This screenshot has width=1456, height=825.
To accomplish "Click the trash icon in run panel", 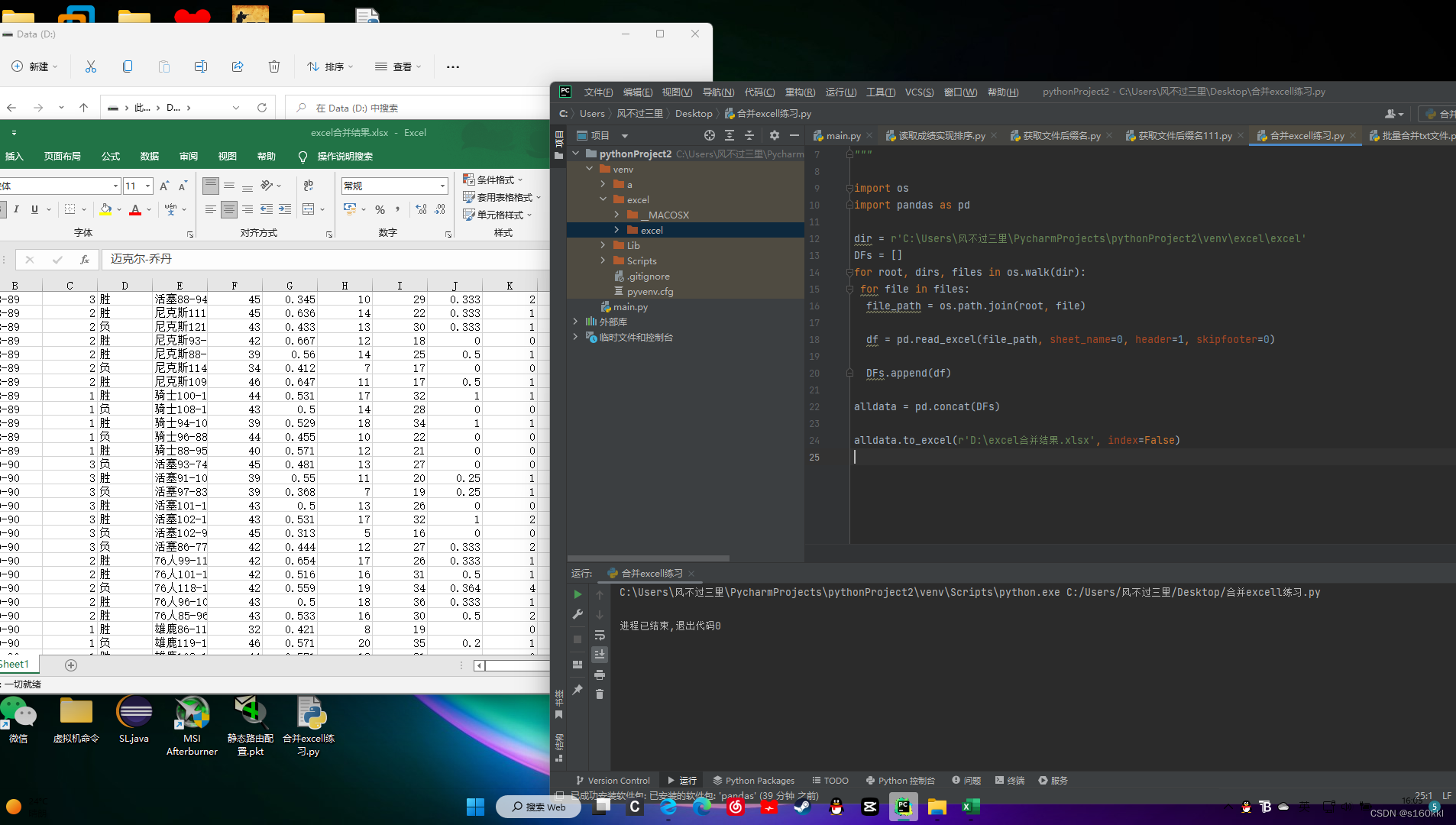I will [600, 694].
